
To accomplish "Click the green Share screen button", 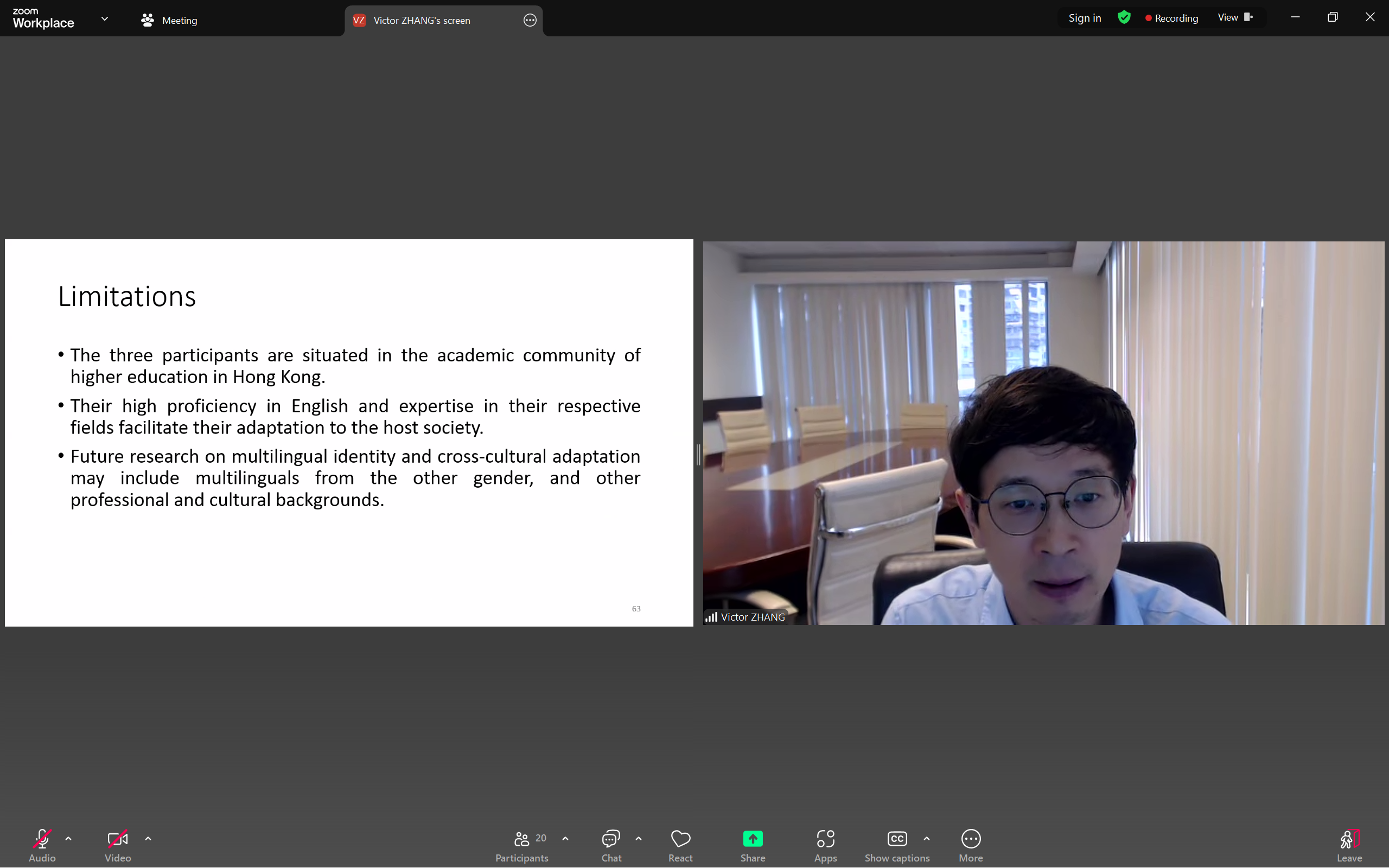I will [x=753, y=838].
